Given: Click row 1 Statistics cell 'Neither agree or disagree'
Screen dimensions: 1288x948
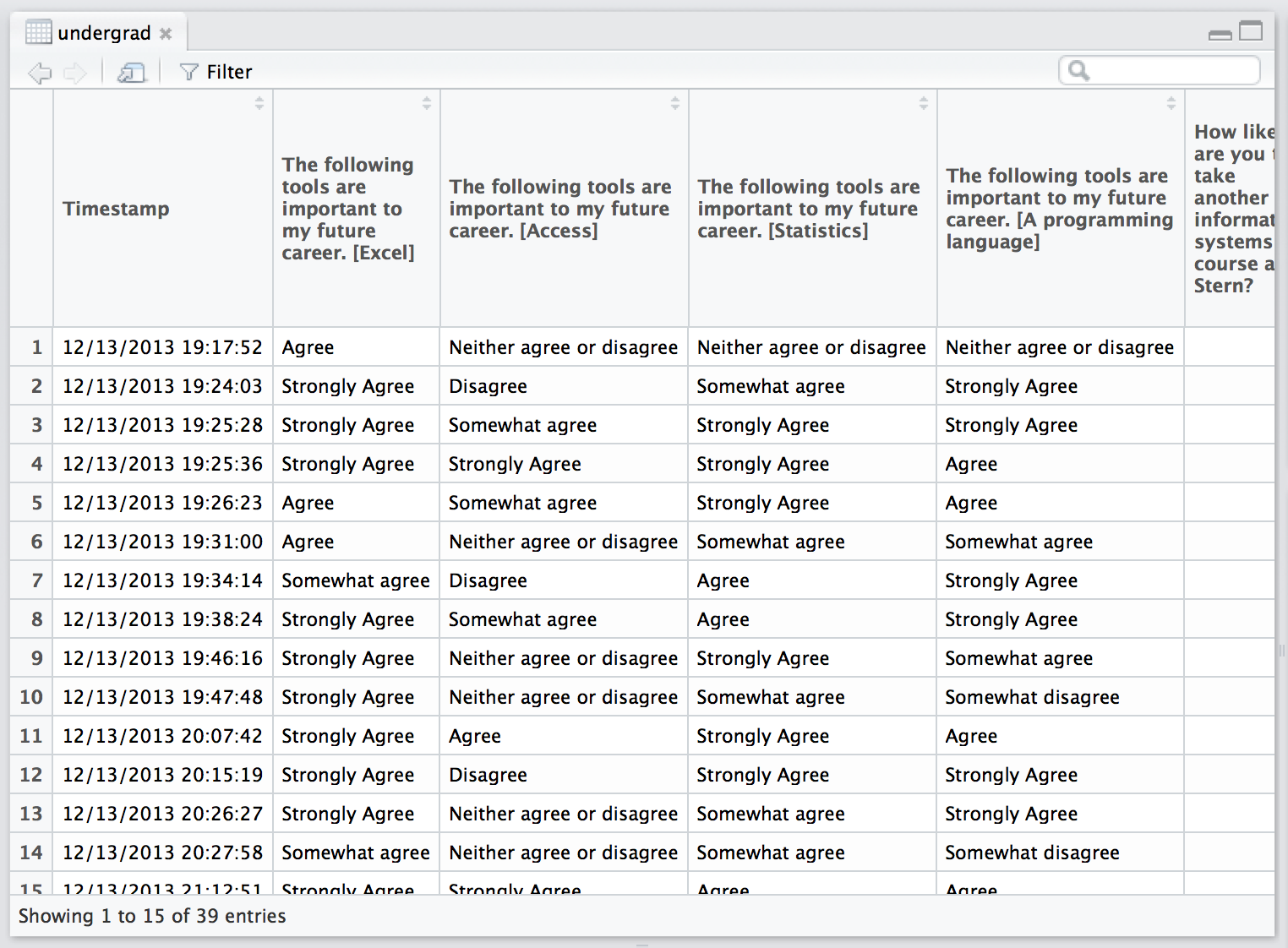Looking at the screenshot, I should [811, 348].
